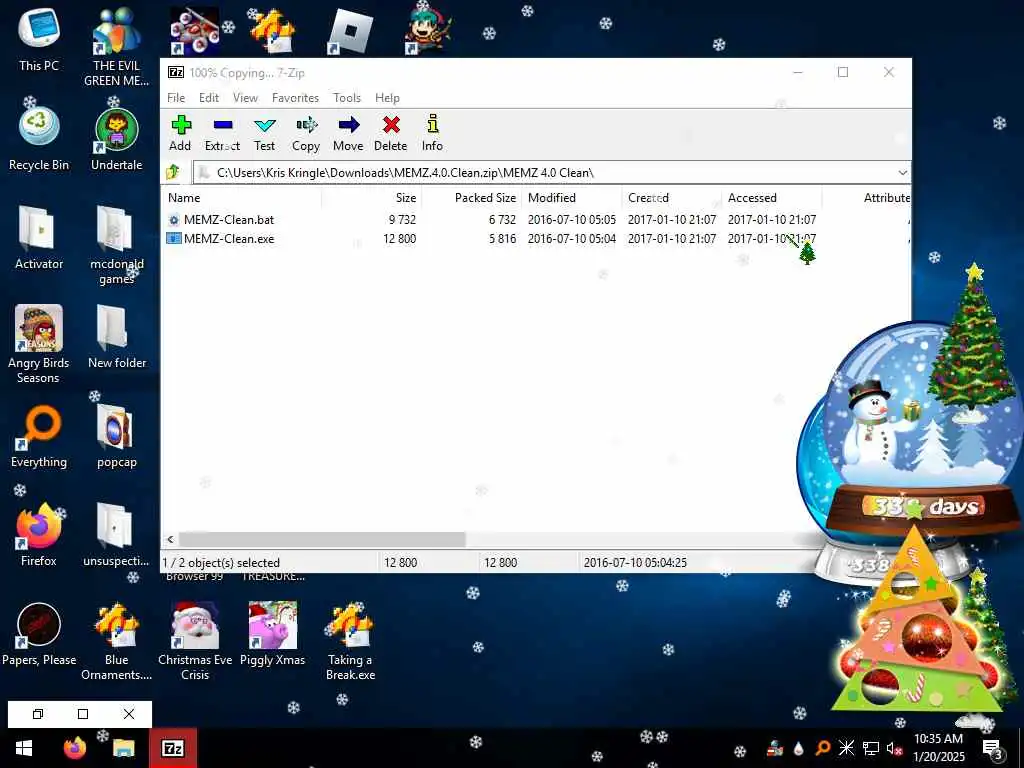Screen dimensions: 1024x768
Task: Select the Papers, Please shortcut
Action: pyautogui.click(x=39, y=634)
